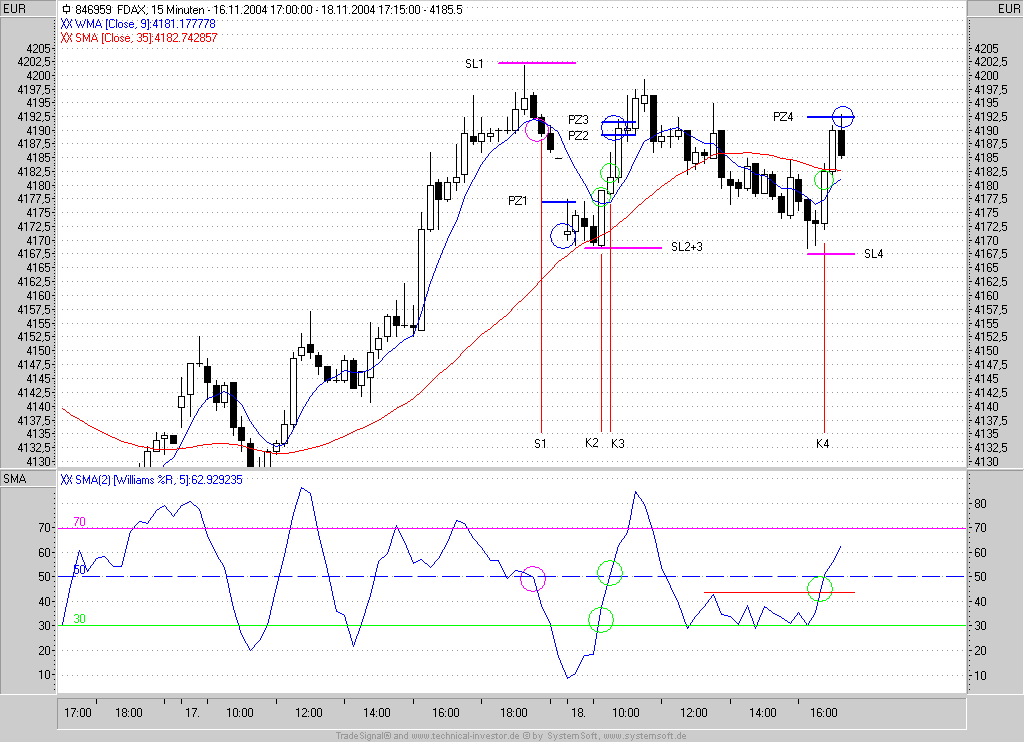The width and height of the screenshot is (1024, 742).
Task: Click the green '30' level label
Action: tap(79, 619)
